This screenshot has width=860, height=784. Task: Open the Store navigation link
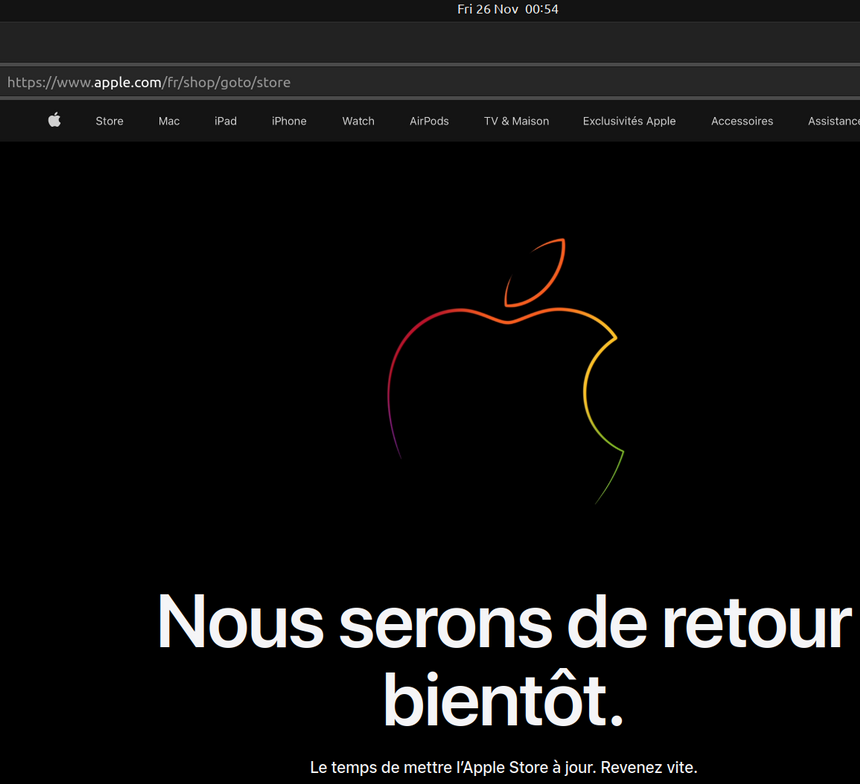click(109, 121)
